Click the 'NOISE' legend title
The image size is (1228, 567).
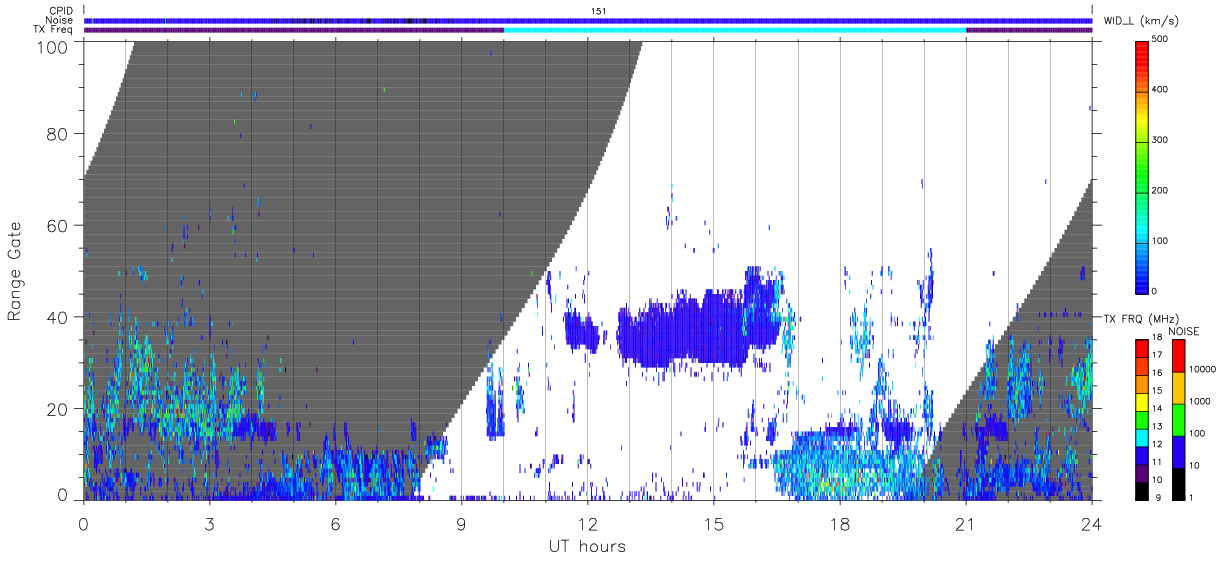pyautogui.click(x=1183, y=330)
